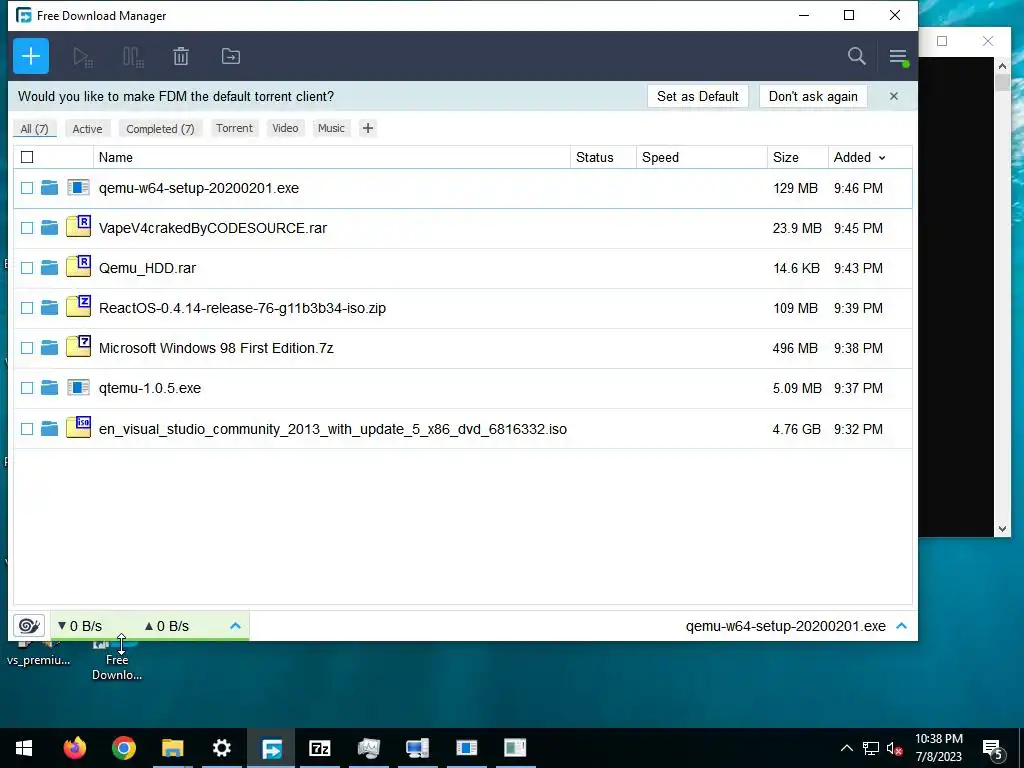
Task: Open Google Chrome from the taskbar
Action: click(x=123, y=748)
